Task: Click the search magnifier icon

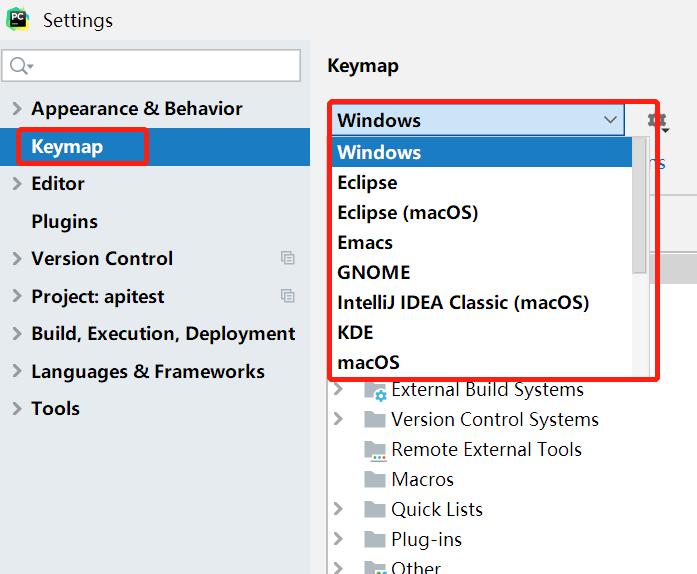Action: pos(19,66)
